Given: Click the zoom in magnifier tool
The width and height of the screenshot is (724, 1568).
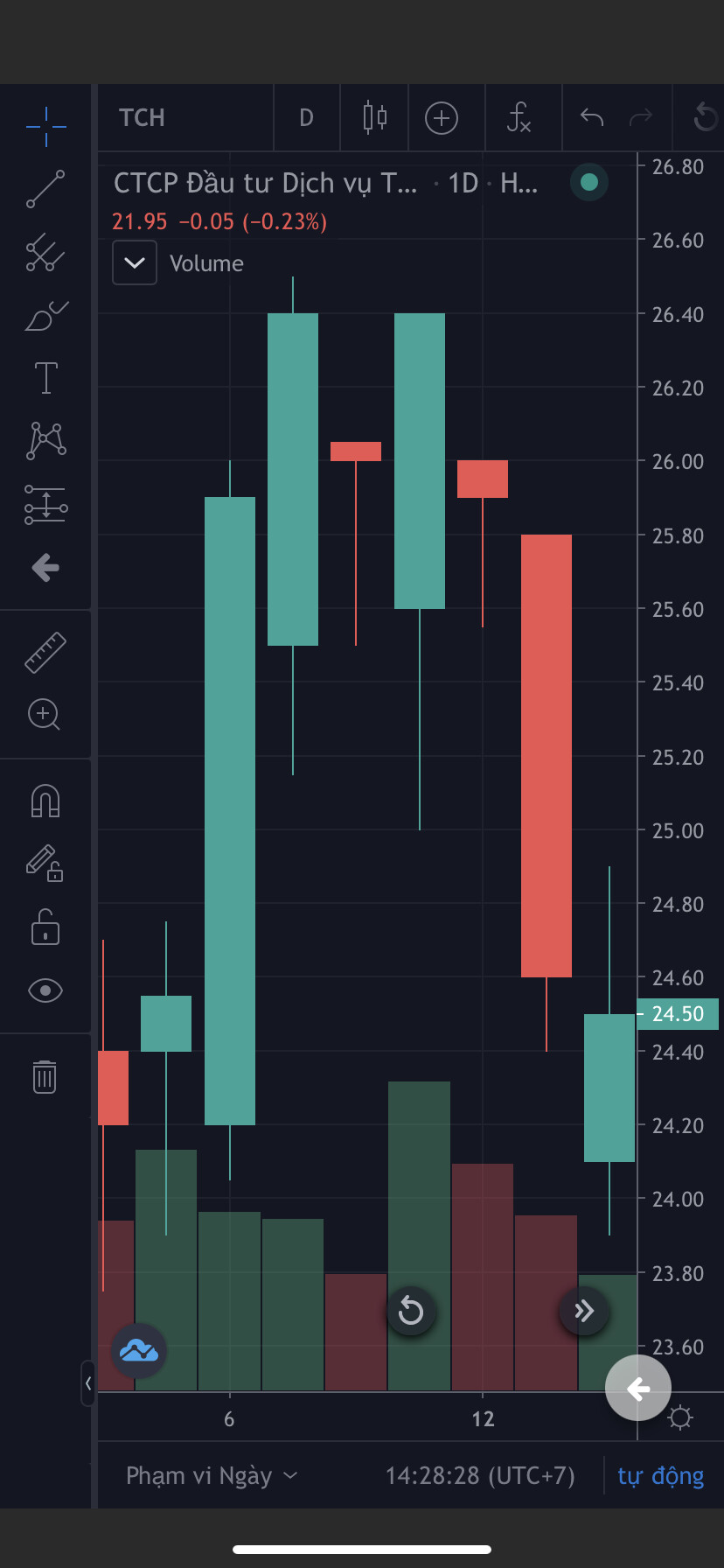Looking at the screenshot, I should click(44, 715).
